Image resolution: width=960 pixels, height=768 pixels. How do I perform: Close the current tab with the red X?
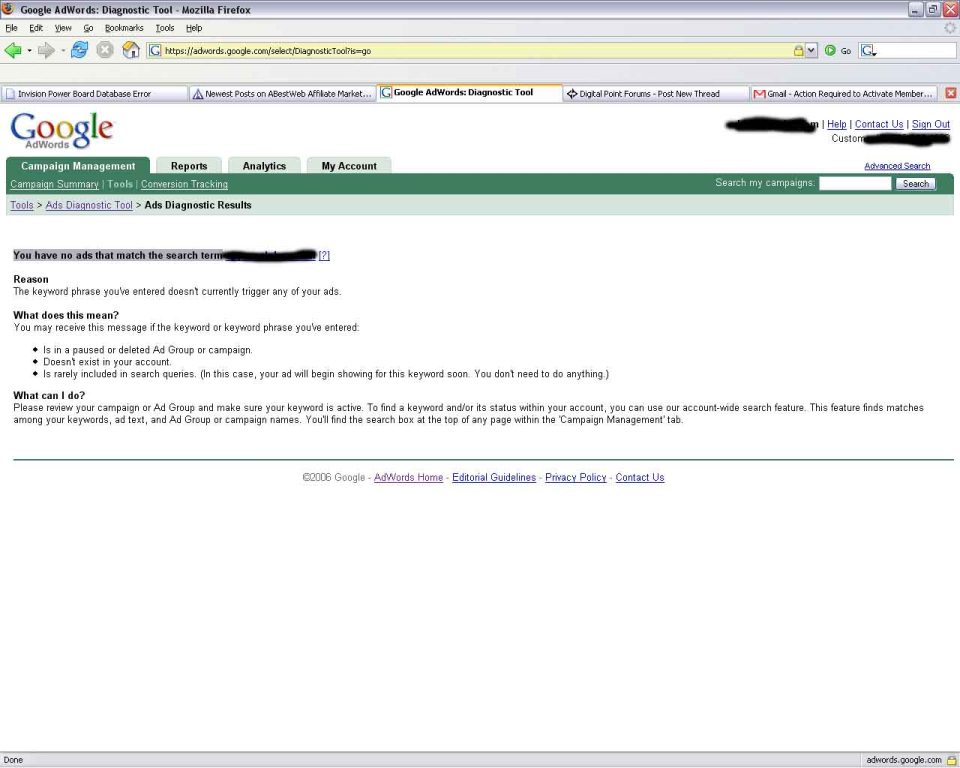[x=950, y=93]
